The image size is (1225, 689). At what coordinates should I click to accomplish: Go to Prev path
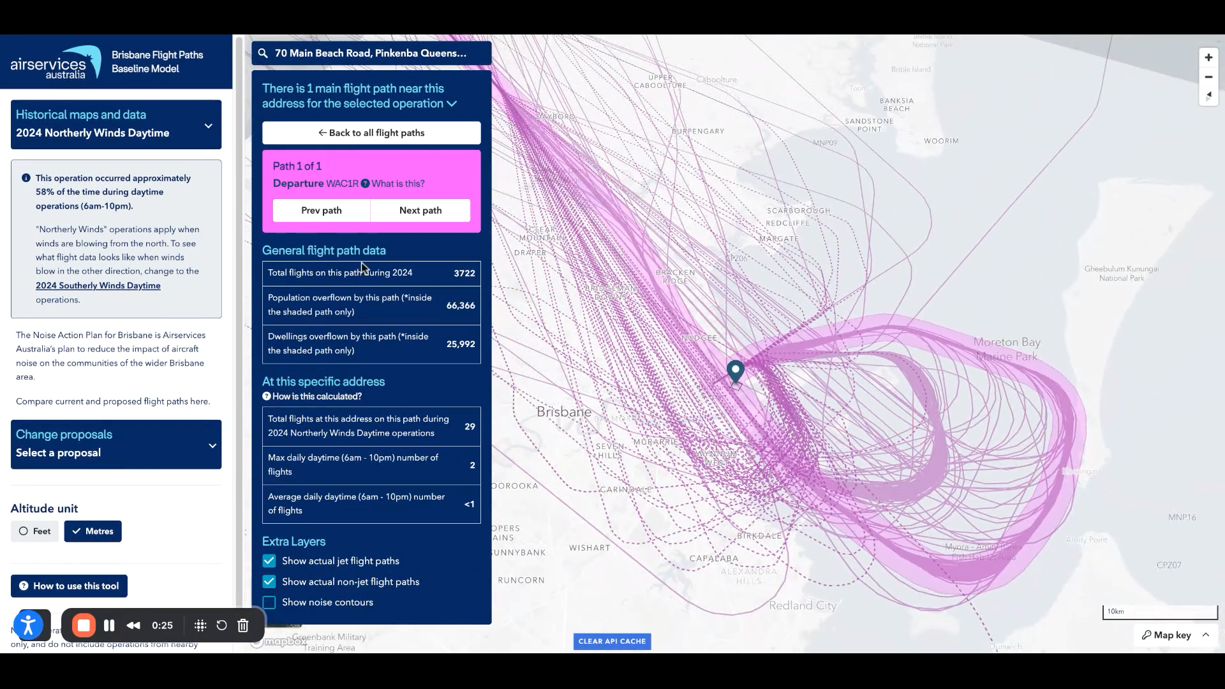[321, 211]
